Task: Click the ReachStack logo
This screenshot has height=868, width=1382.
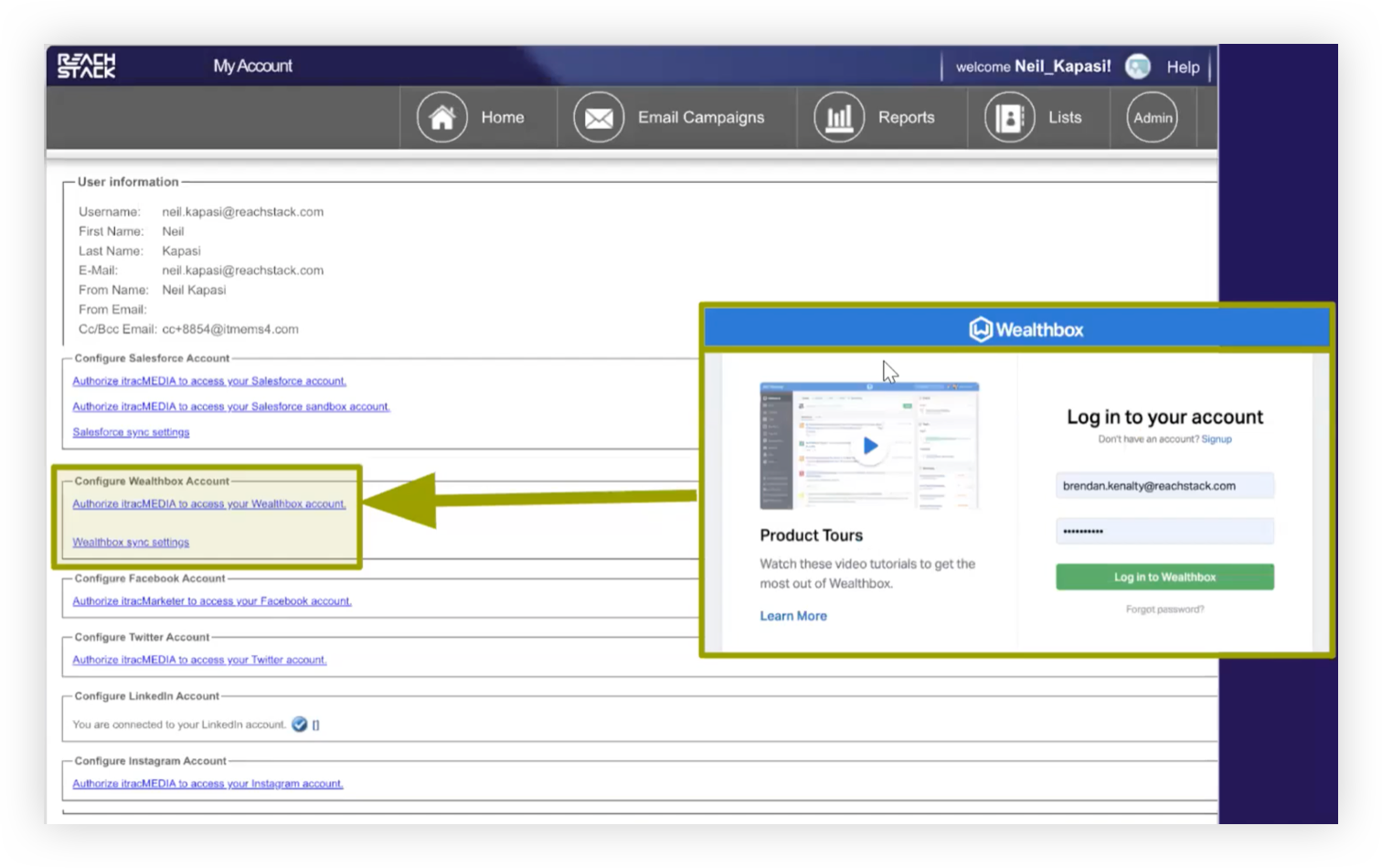Action: (86, 66)
